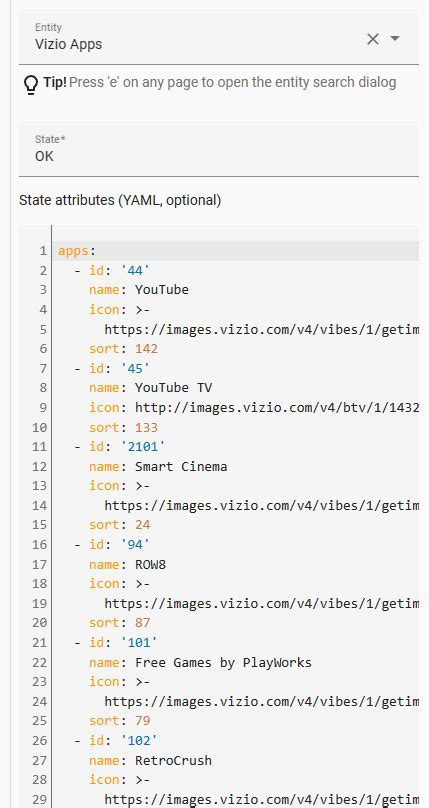Click the id value '2101'

click(143, 446)
